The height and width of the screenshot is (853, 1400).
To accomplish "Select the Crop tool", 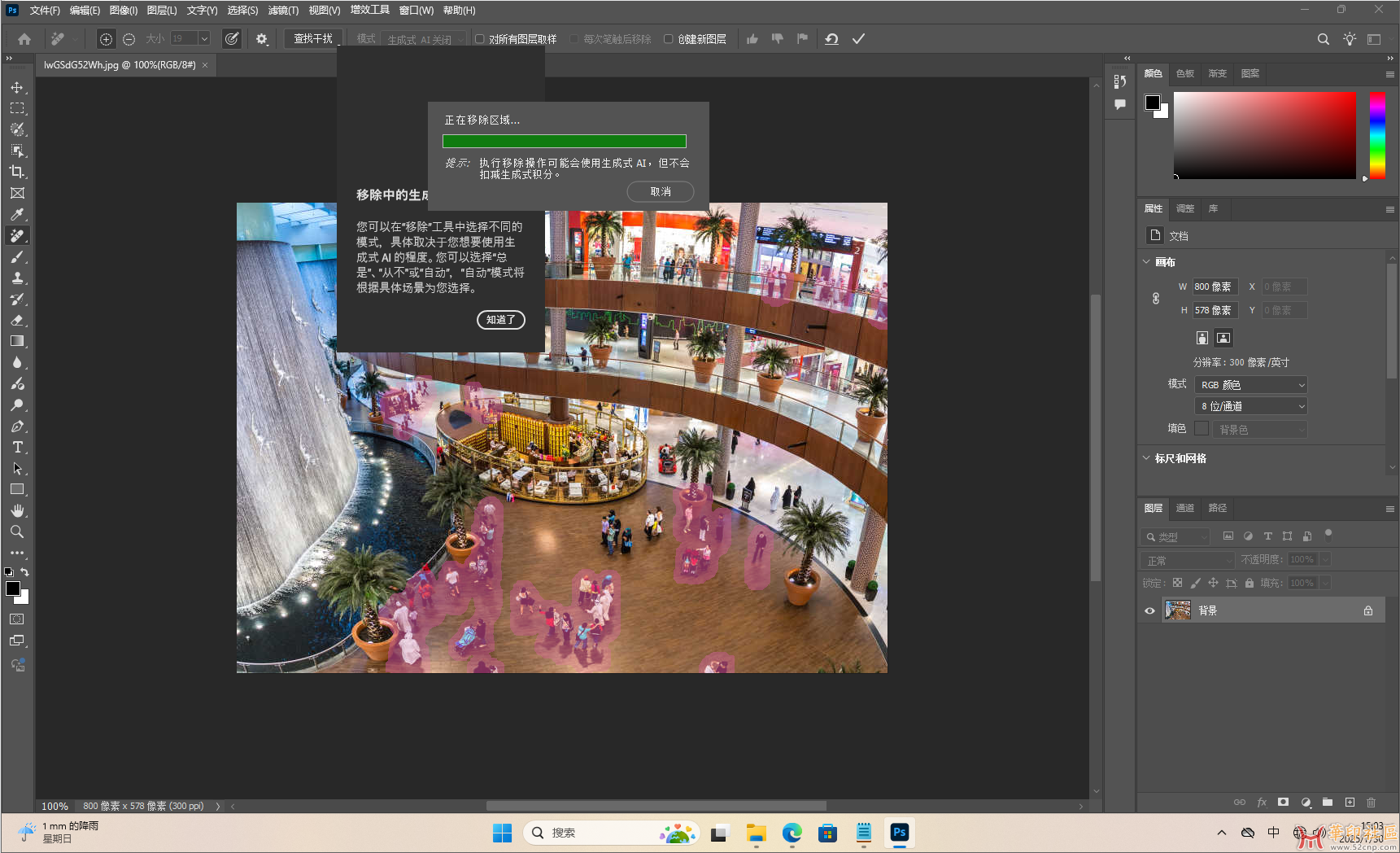I will (x=17, y=172).
